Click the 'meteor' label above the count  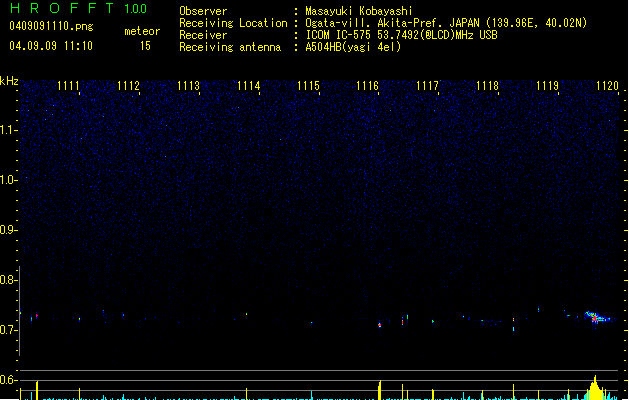click(x=142, y=31)
